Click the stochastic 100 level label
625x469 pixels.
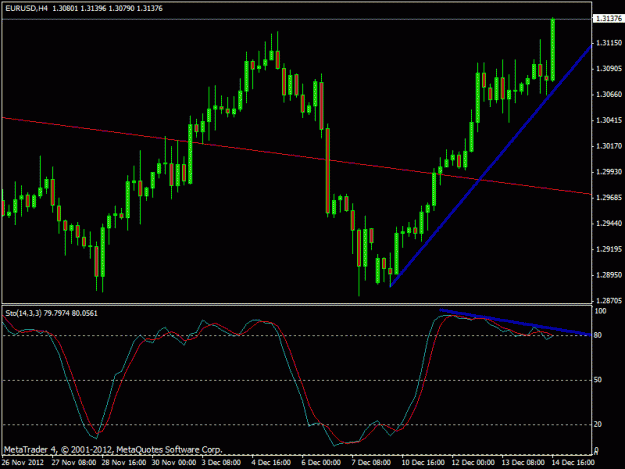600,311
